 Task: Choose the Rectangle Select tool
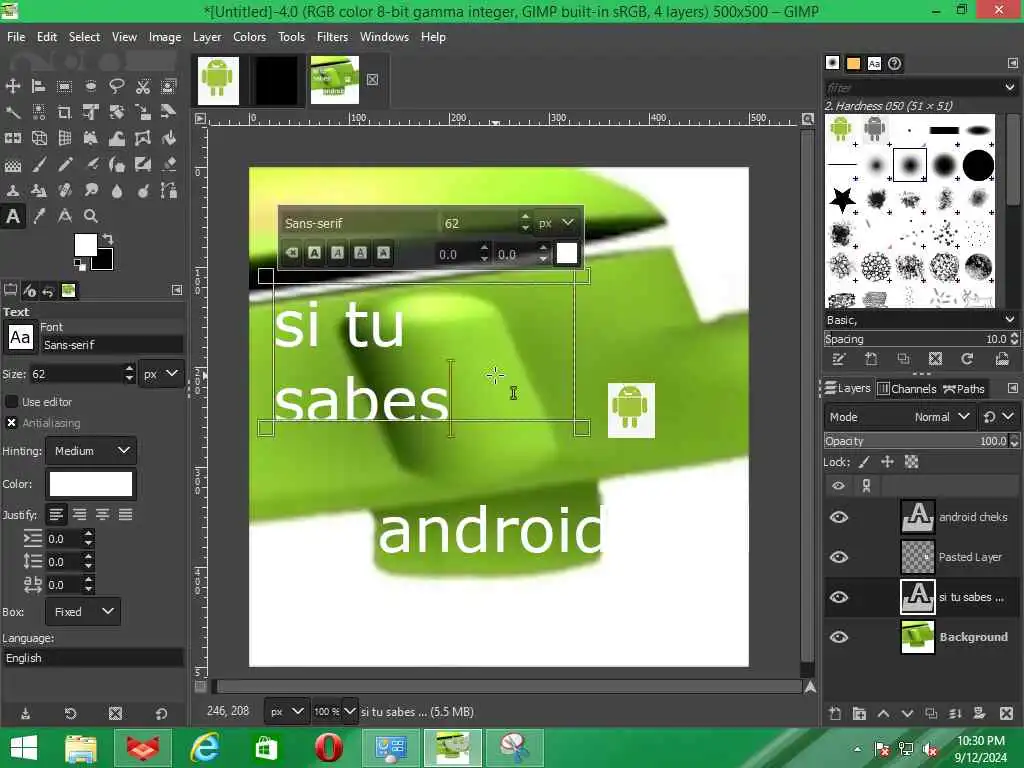coord(64,86)
